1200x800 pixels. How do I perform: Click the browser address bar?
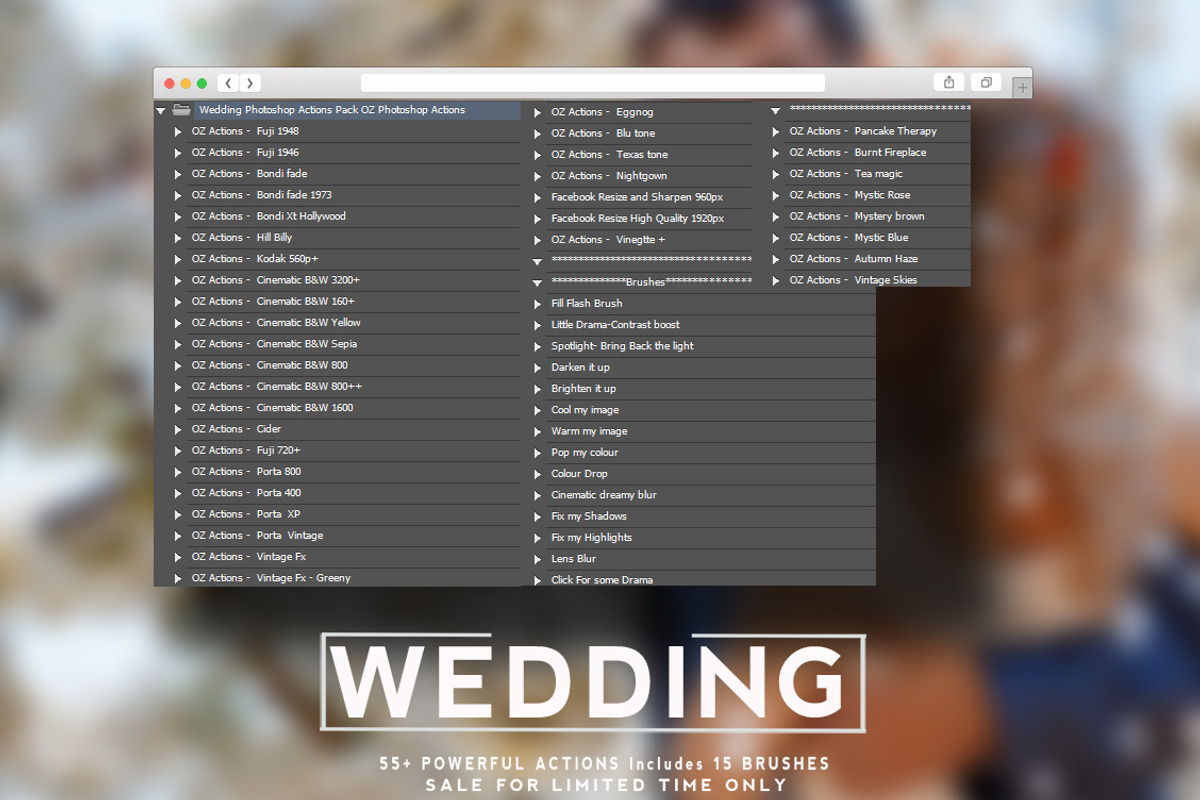point(593,83)
